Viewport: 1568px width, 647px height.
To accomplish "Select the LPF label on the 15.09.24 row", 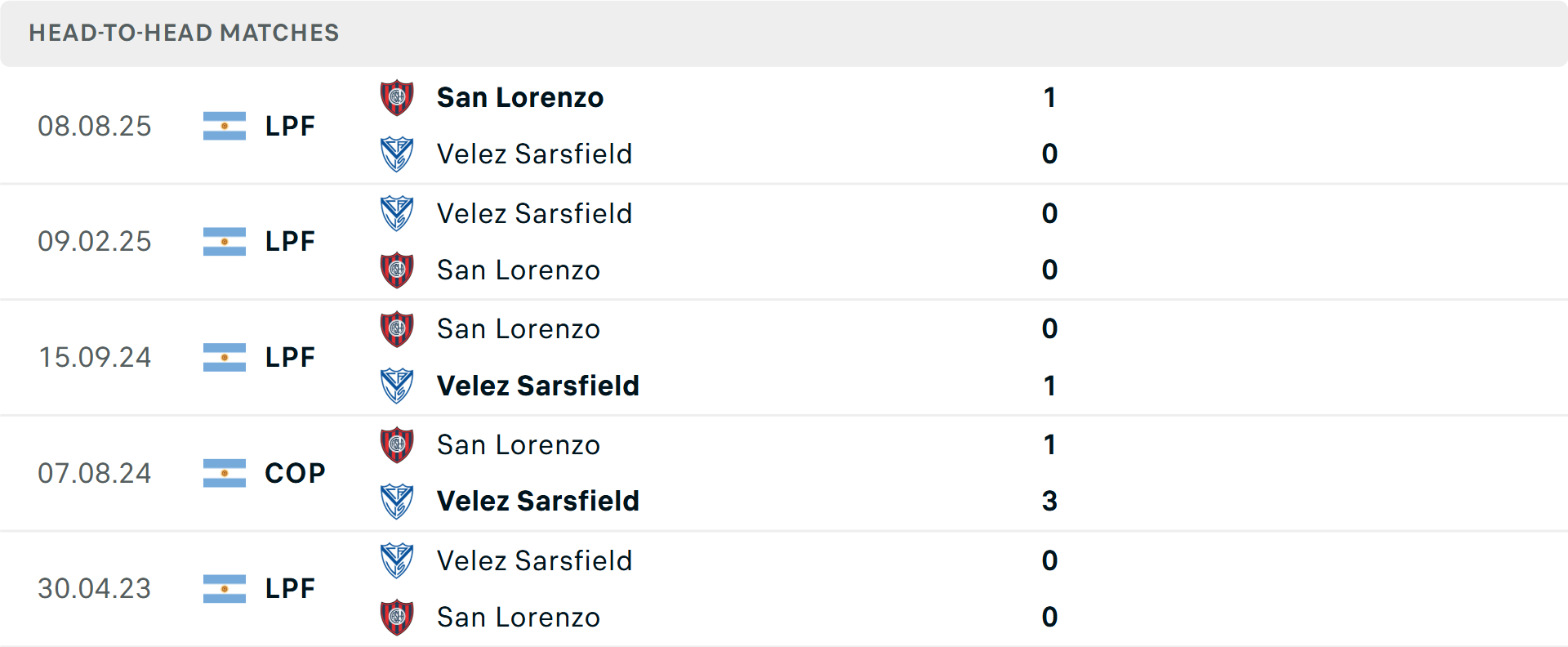I will click(x=290, y=357).
